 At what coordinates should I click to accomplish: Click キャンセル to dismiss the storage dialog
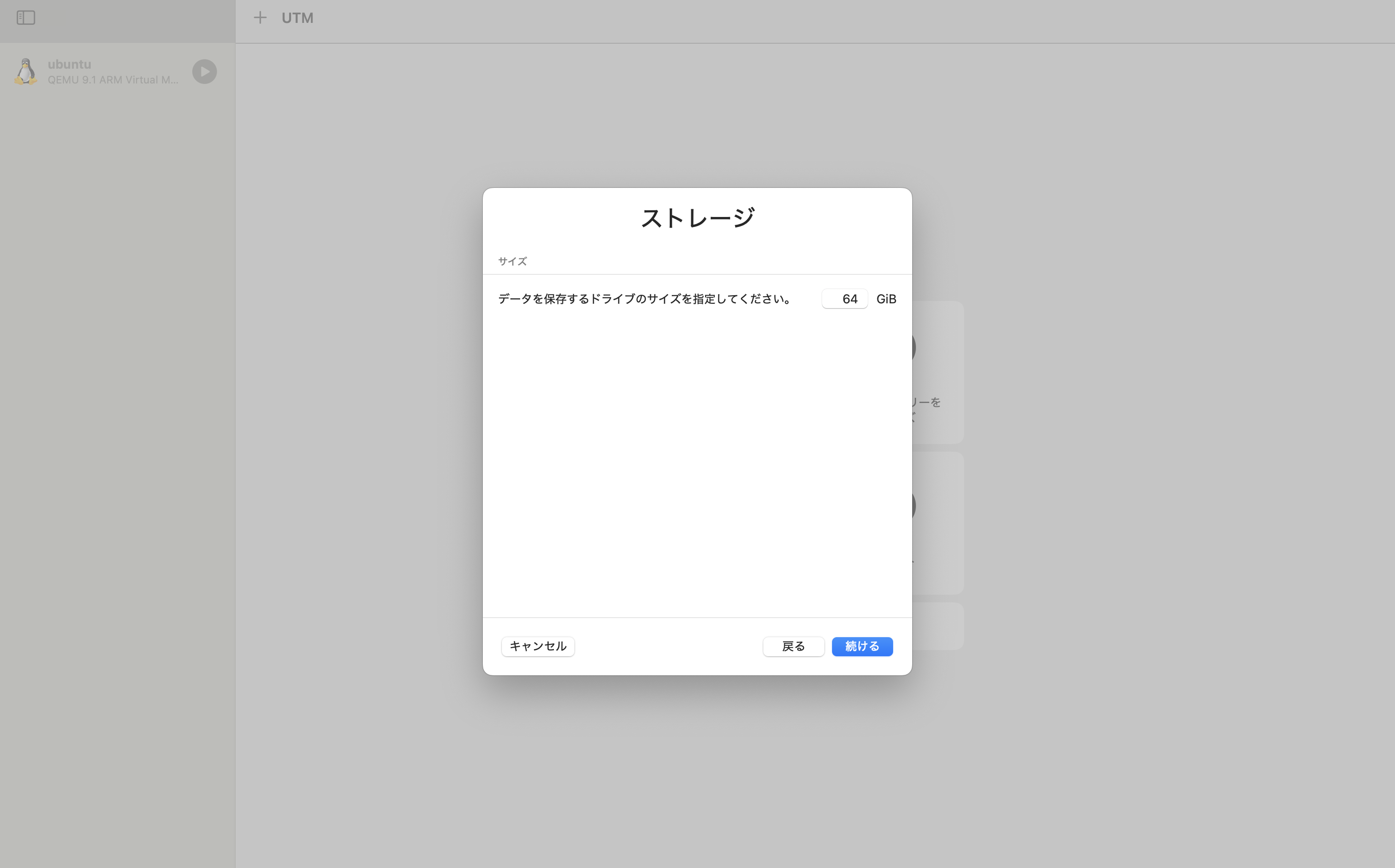538,646
